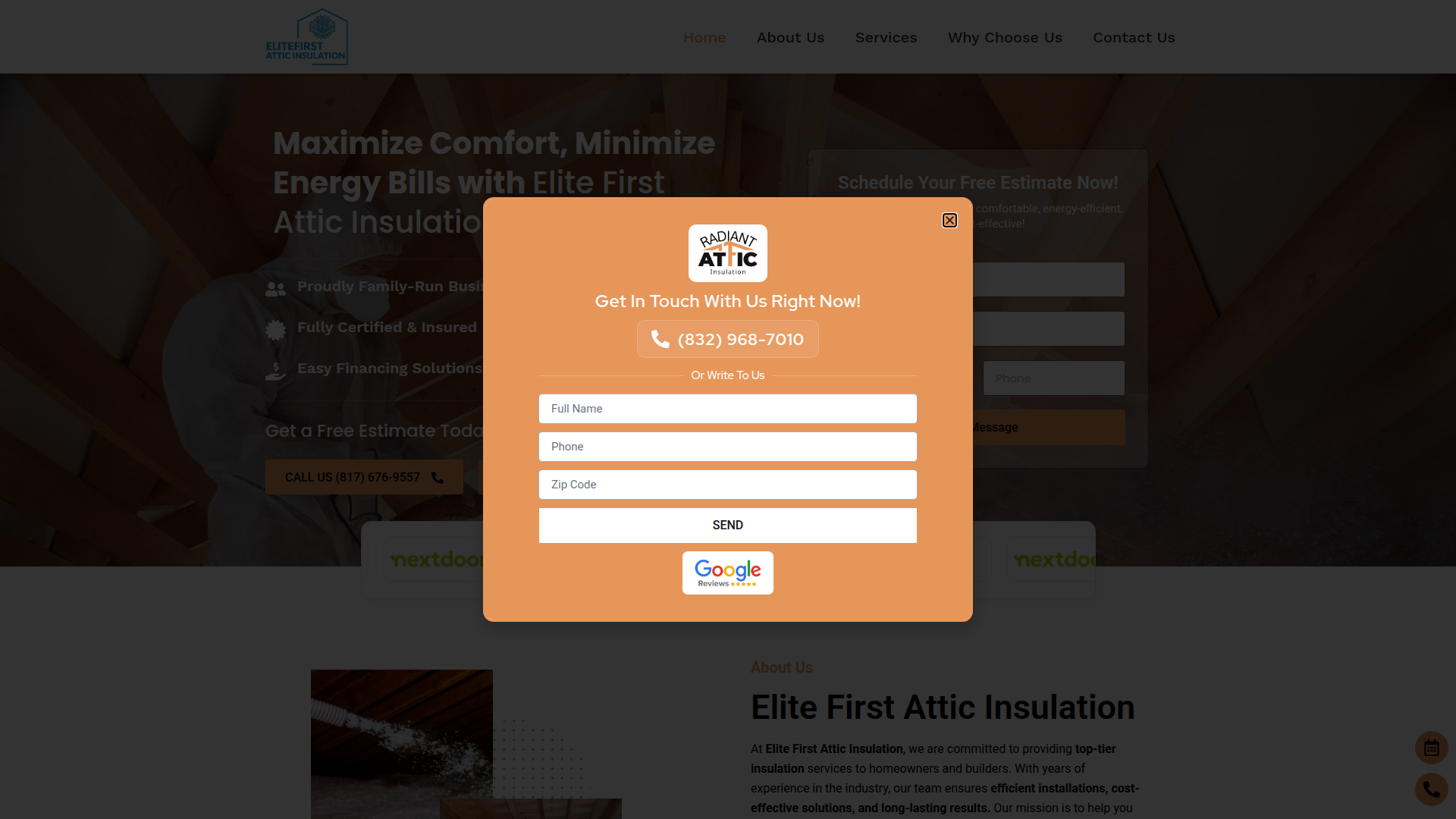Submit the popup with SEND button
The image size is (1456, 819).
[x=728, y=526]
